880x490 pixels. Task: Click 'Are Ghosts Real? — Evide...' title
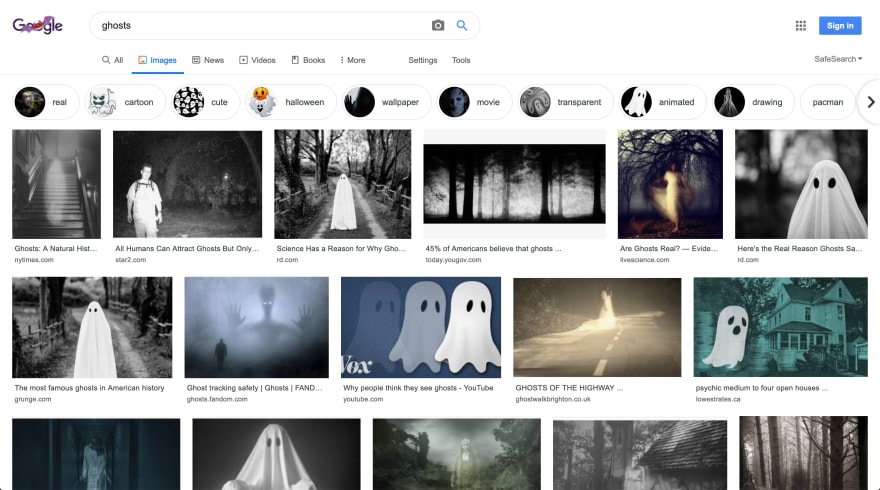pyautogui.click(x=668, y=249)
